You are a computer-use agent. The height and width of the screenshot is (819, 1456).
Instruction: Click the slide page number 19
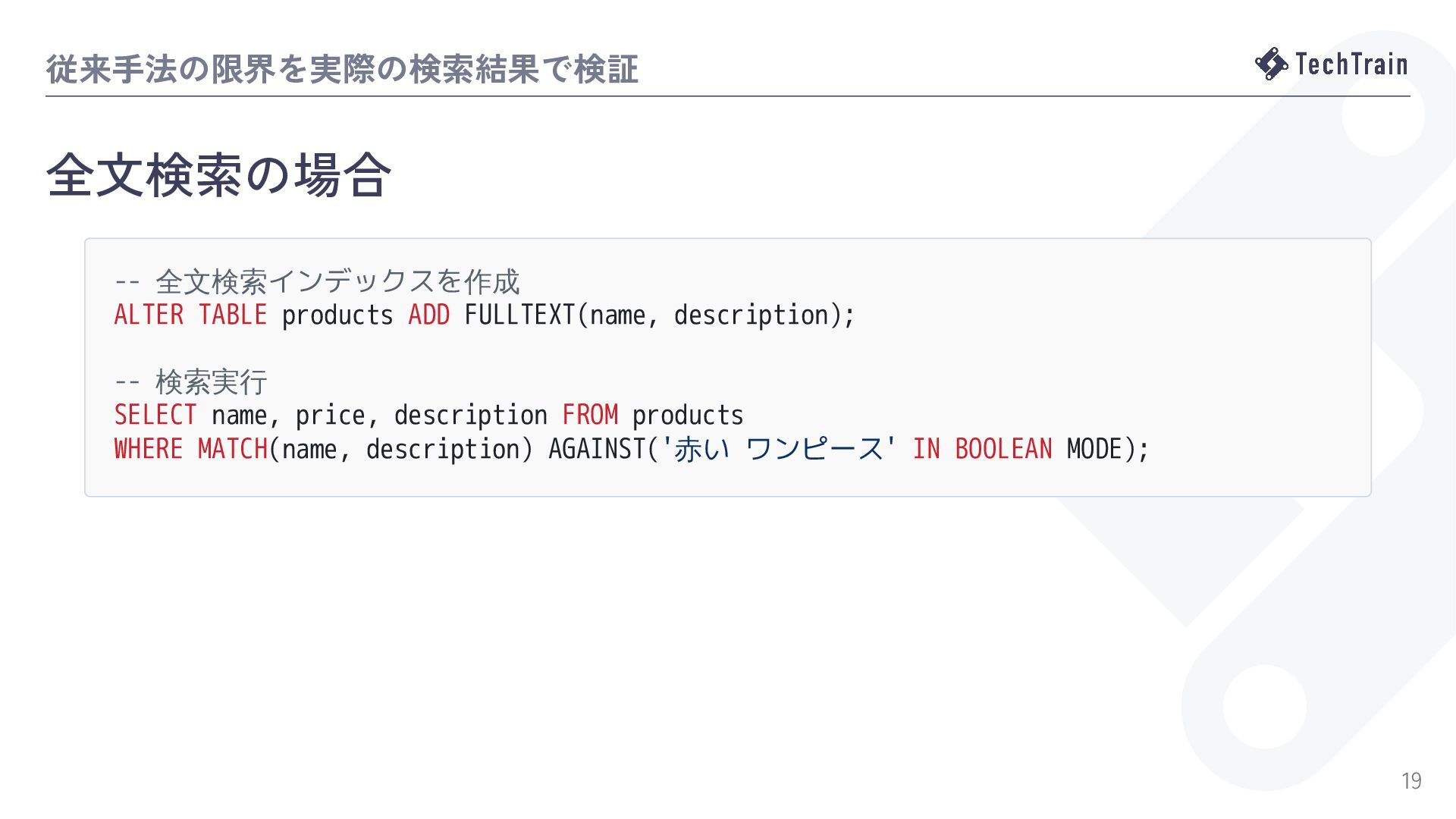click(x=1411, y=780)
